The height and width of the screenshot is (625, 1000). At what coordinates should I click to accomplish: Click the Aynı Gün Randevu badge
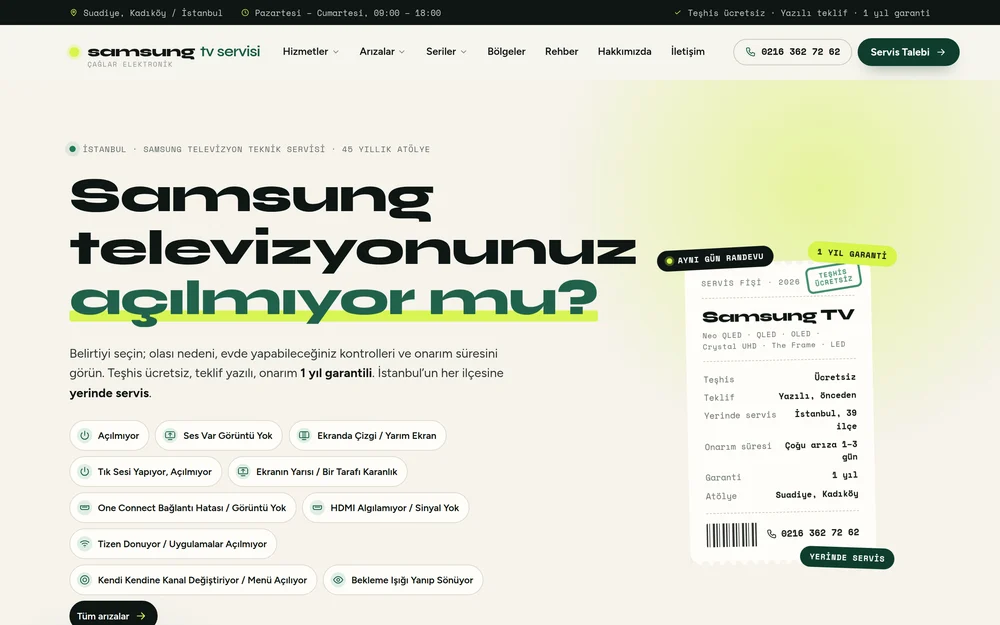pyautogui.click(x=715, y=258)
